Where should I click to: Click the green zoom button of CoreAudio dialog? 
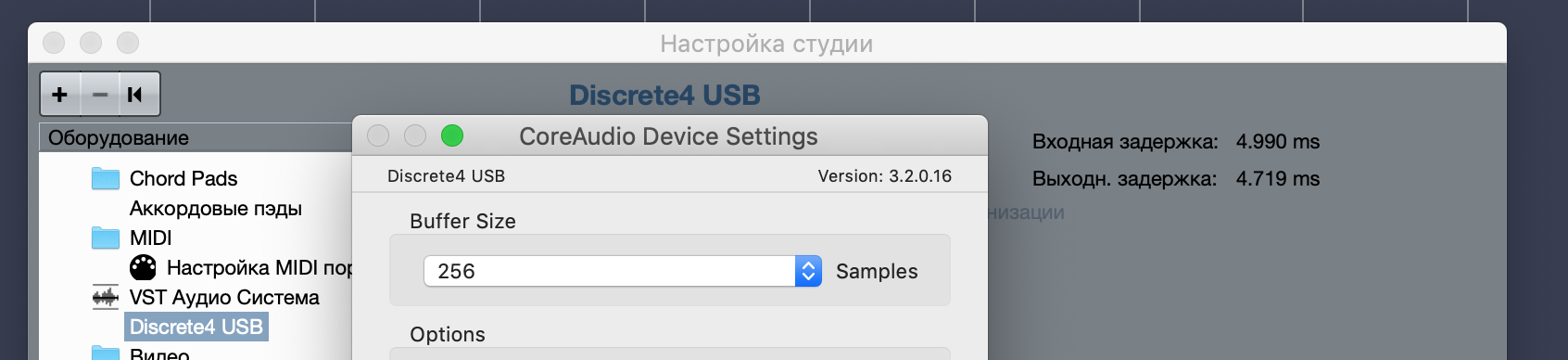coord(452,135)
